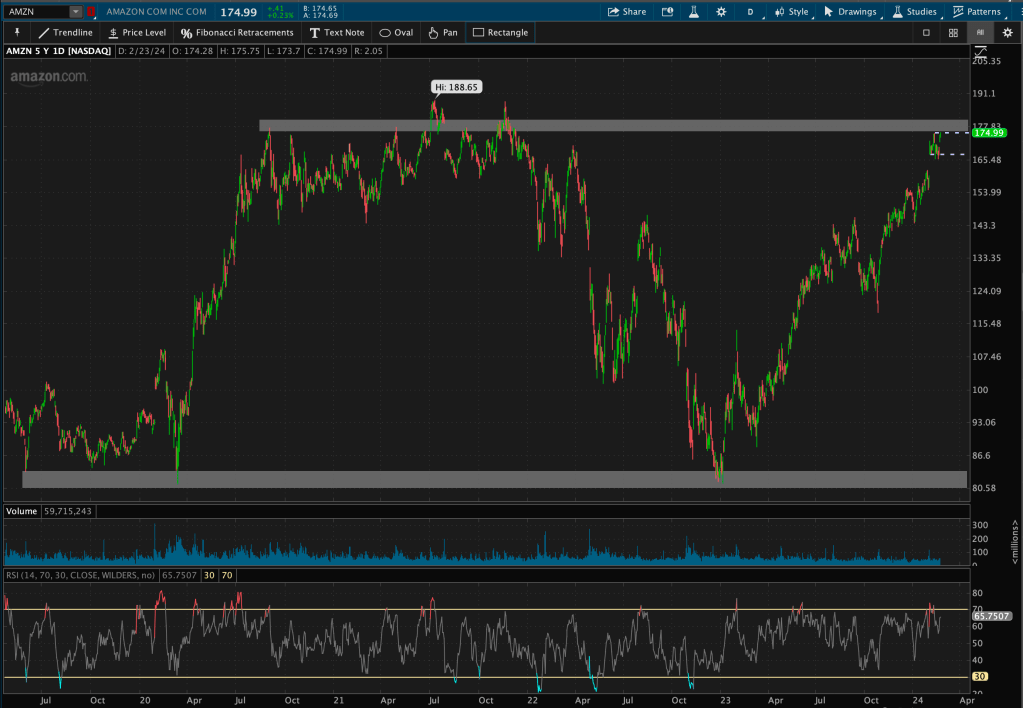Click the pin icon in the drawing toolbar
Viewport: 1023px width, 708px height.
click(x=17, y=32)
